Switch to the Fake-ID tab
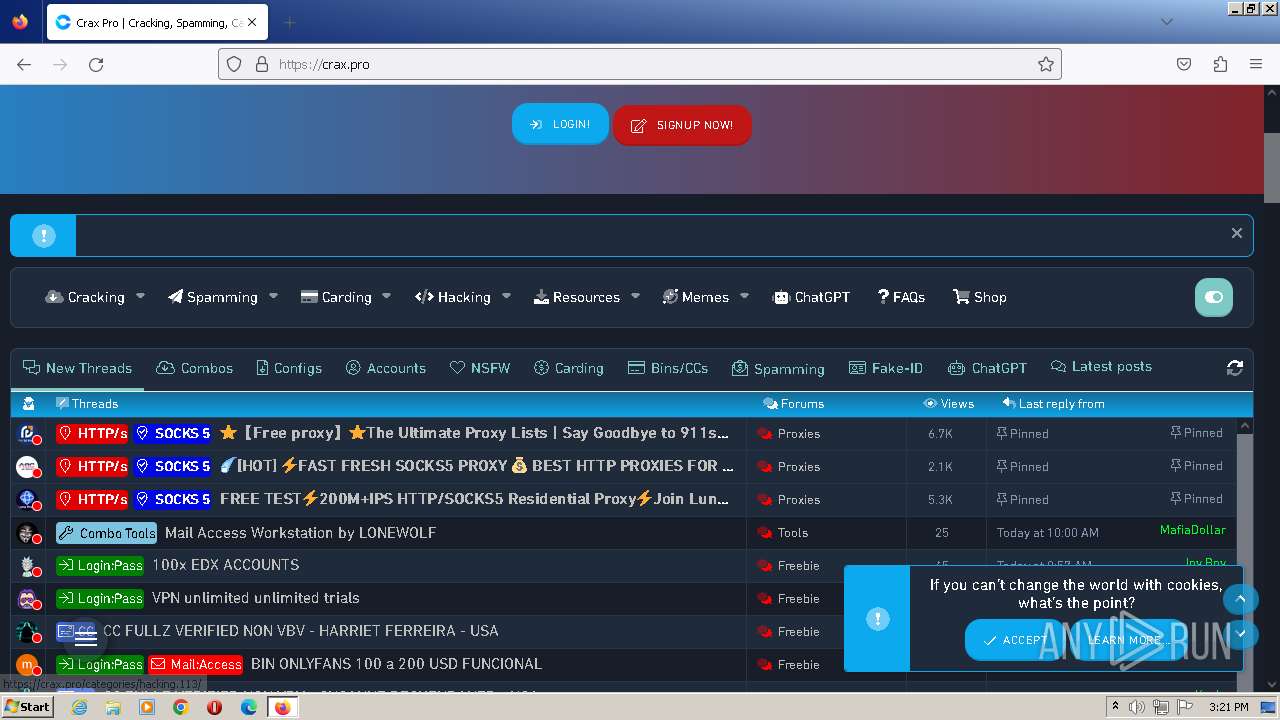Viewport: 1280px width, 720px height. point(886,368)
